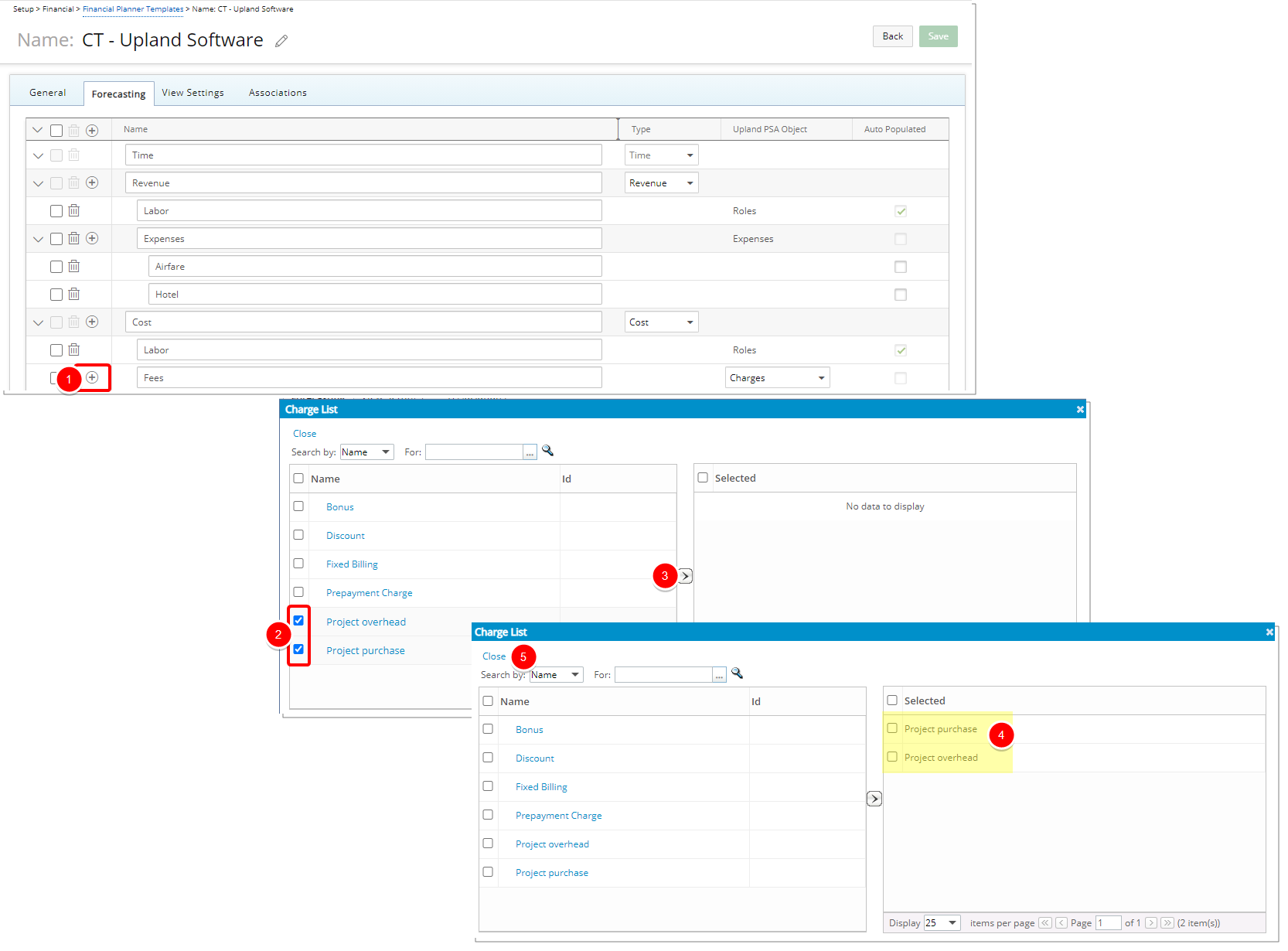Check Bonus in back Charge List
The image size is (1288, 951).
click(298, 506)
